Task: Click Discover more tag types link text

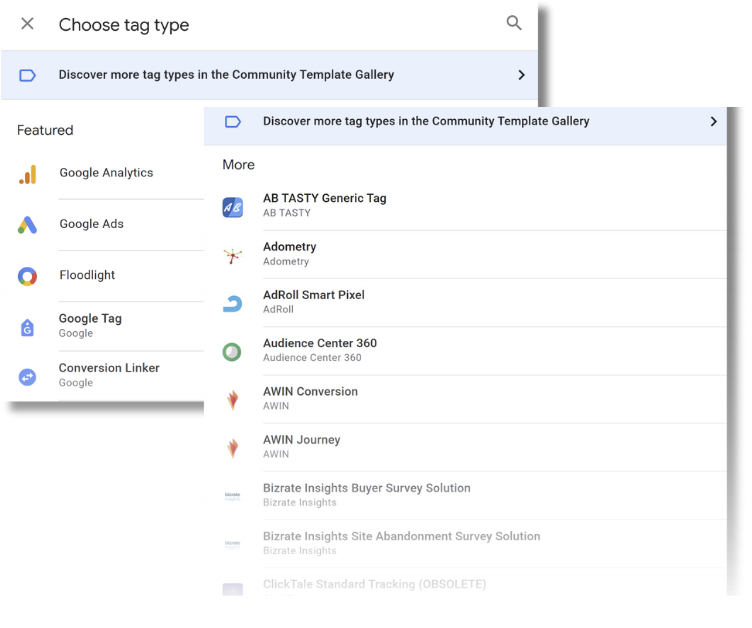Action: [x=226, y=75]
